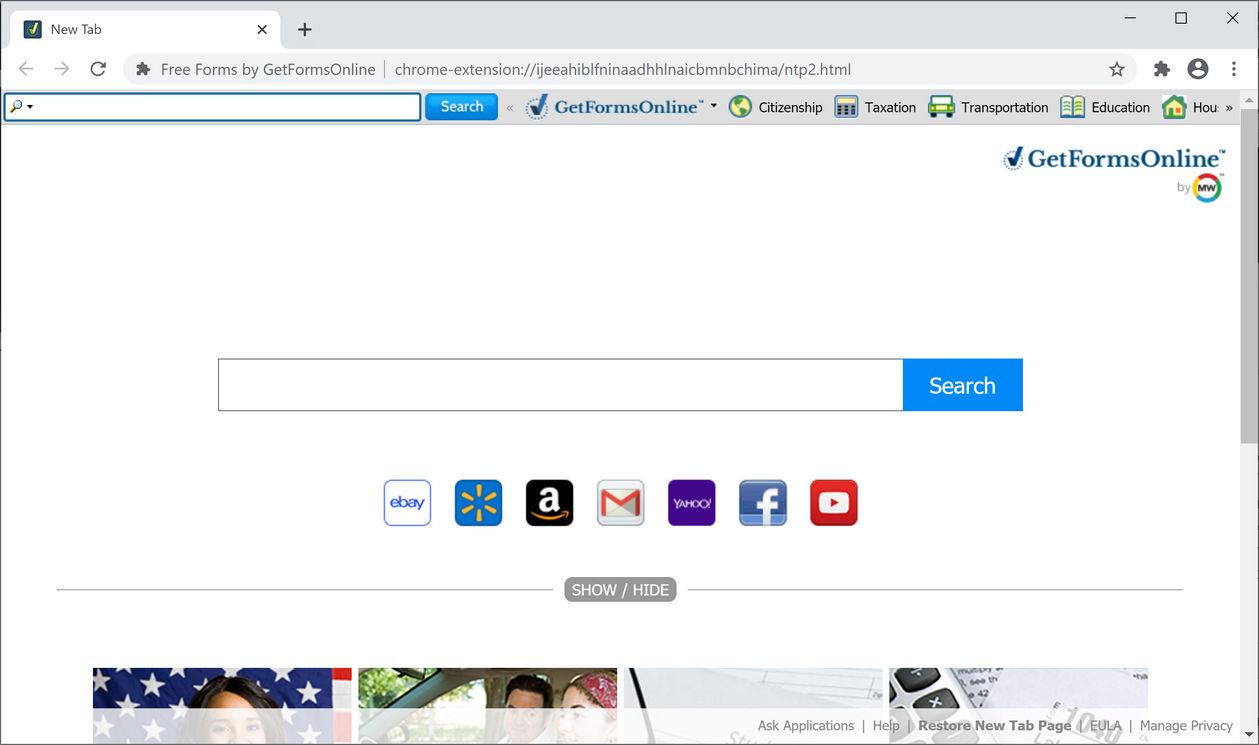Open the Transportation toolbar menu
The width and height of the screenshot is (1259, 745).
(x=989, y=107)
